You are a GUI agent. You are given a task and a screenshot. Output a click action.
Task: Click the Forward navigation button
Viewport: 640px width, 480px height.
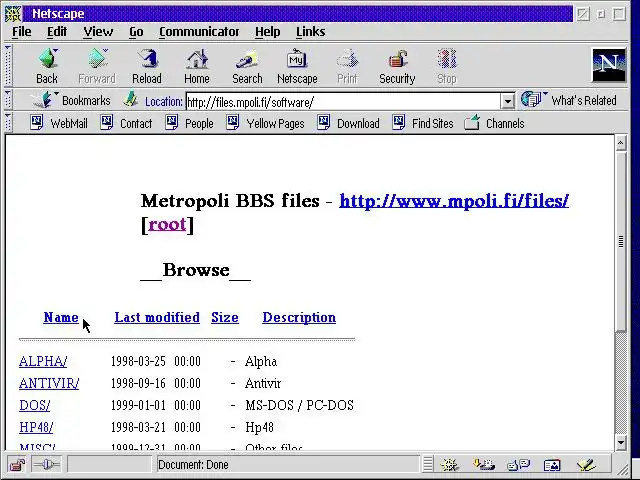point(97,66)
